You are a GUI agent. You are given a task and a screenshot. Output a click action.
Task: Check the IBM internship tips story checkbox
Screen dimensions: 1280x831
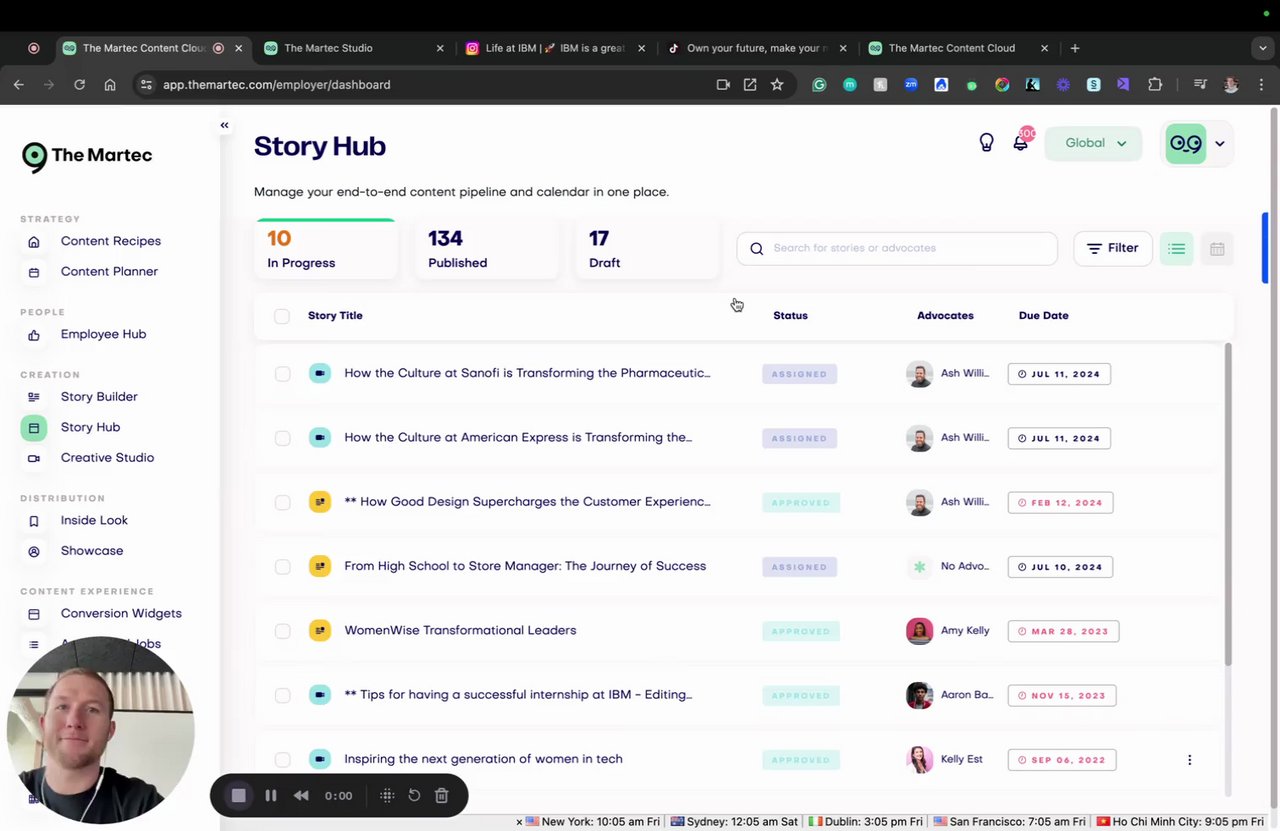point(282,695)
